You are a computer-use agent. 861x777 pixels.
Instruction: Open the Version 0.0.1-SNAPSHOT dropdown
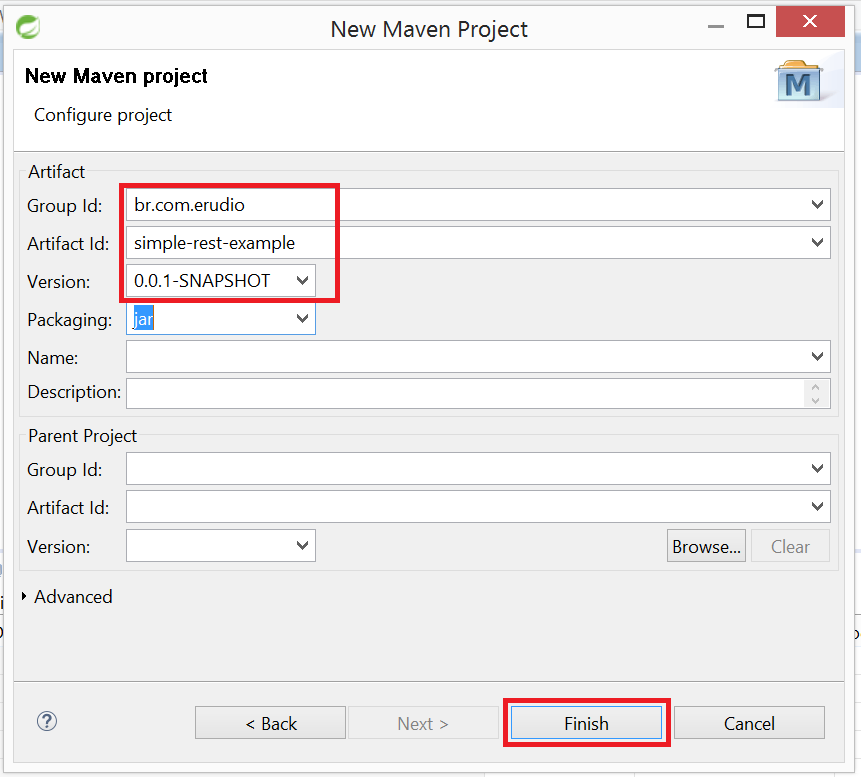pos(303,281)
